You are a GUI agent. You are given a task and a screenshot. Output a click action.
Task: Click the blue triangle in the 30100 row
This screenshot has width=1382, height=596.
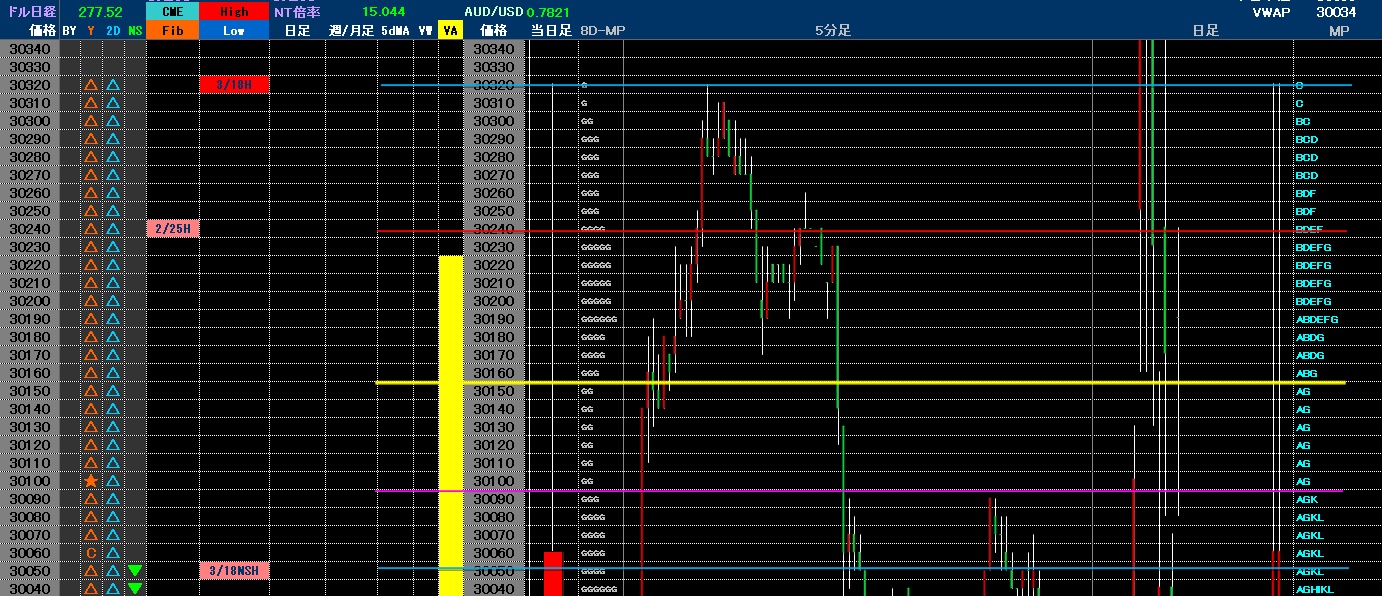click(113, 481)
